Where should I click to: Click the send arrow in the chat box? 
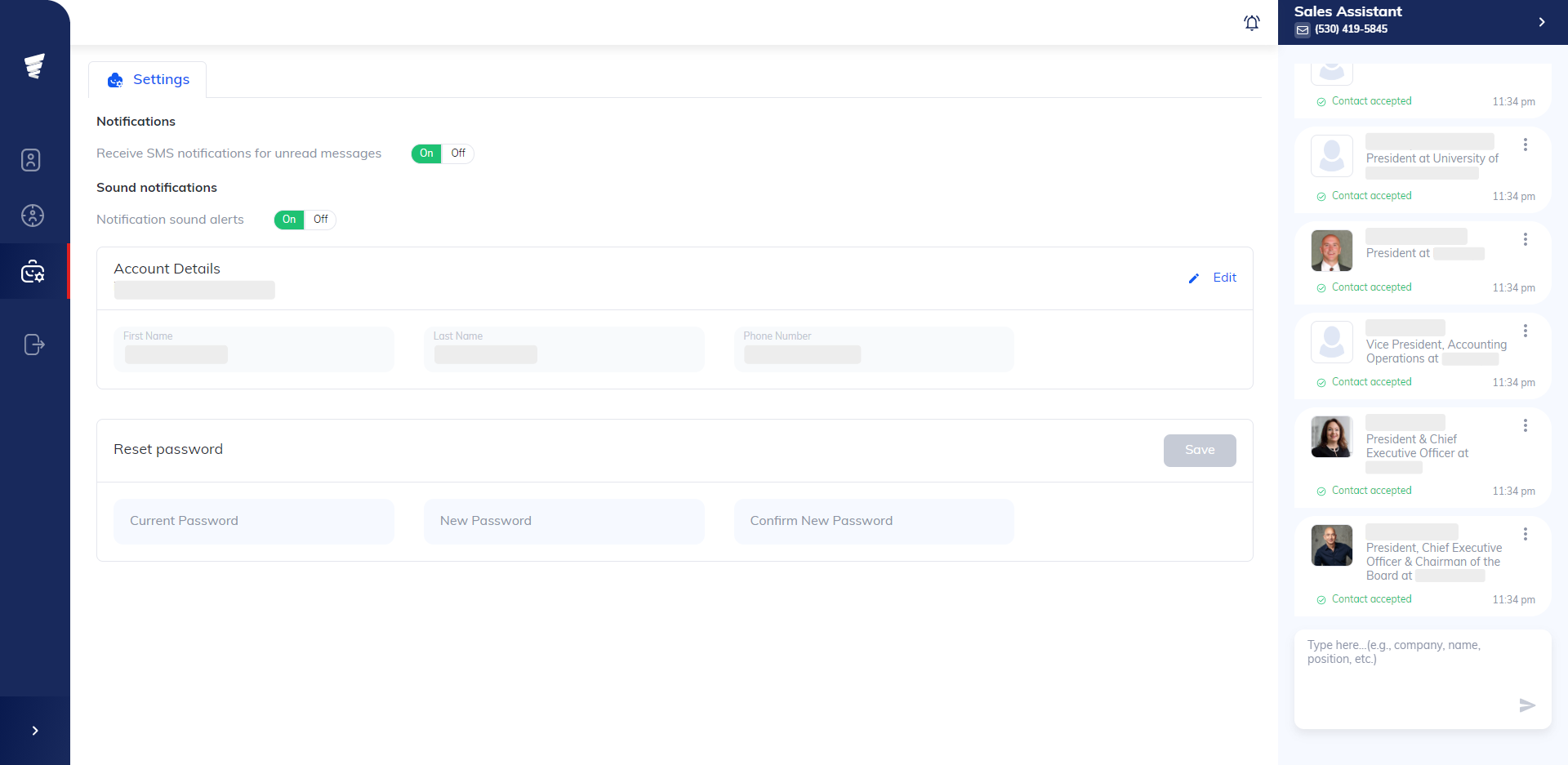coord(1528,705)
